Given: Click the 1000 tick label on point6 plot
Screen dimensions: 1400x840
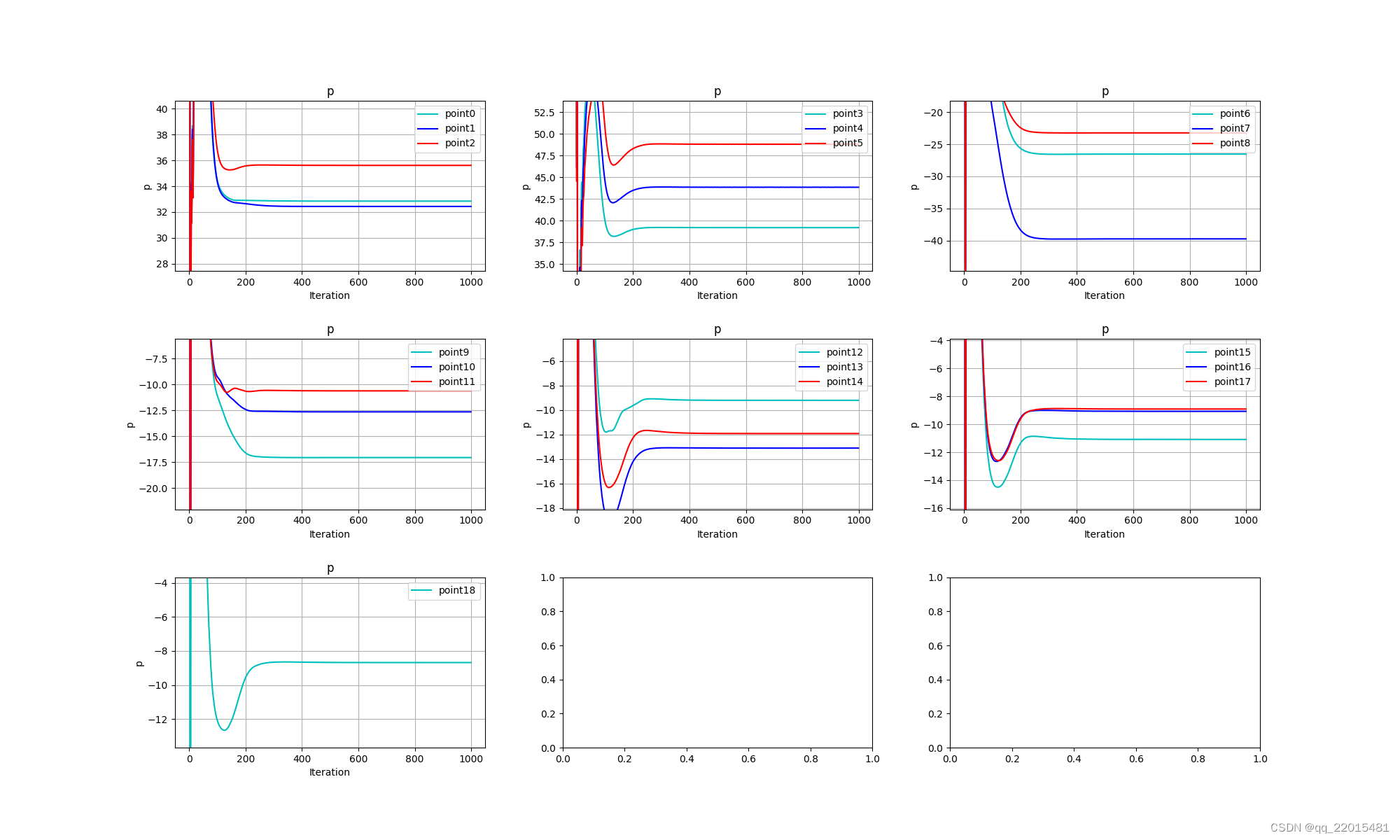Looking at the screenshot, I should point(1247,283).
